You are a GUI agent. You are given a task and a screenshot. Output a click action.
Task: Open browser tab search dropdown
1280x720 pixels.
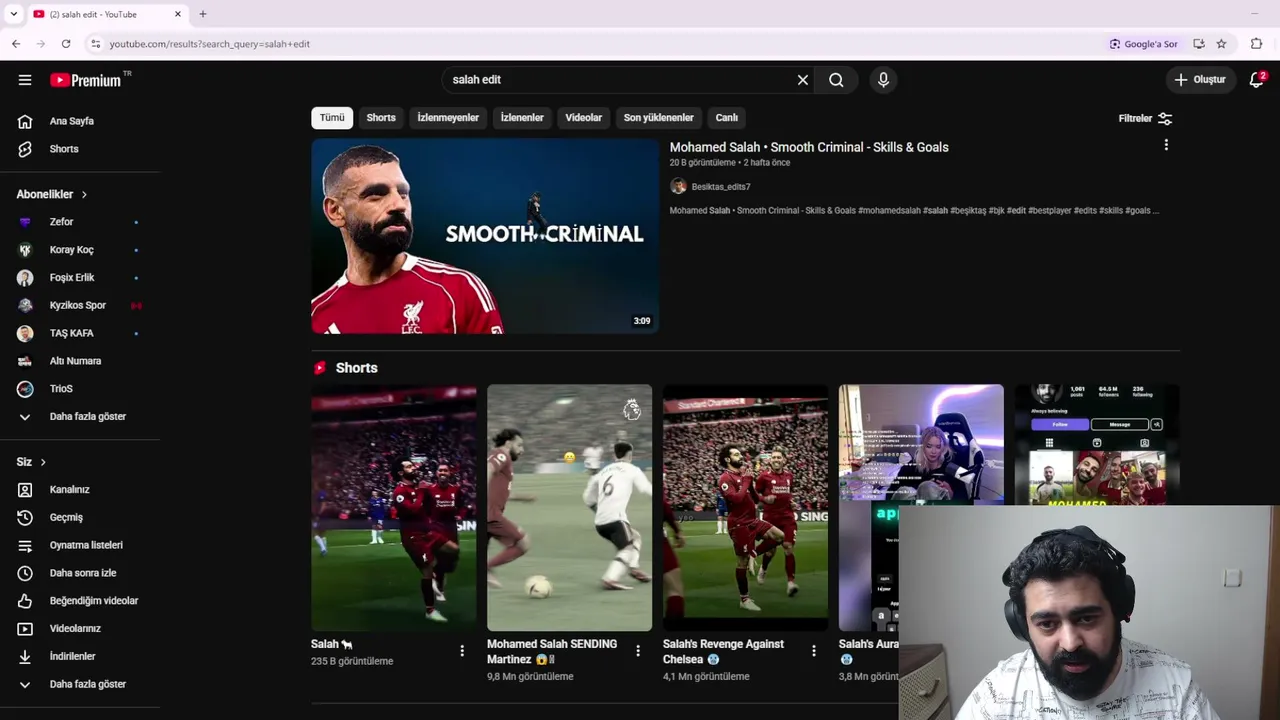(13, 14)
